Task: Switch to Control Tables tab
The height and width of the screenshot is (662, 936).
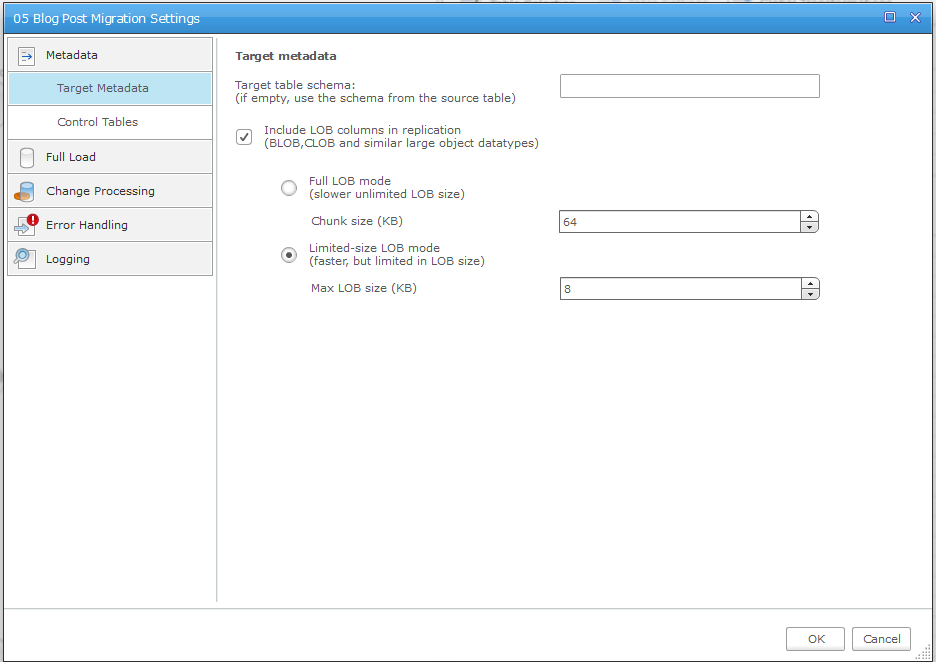Action: [98, 122]
